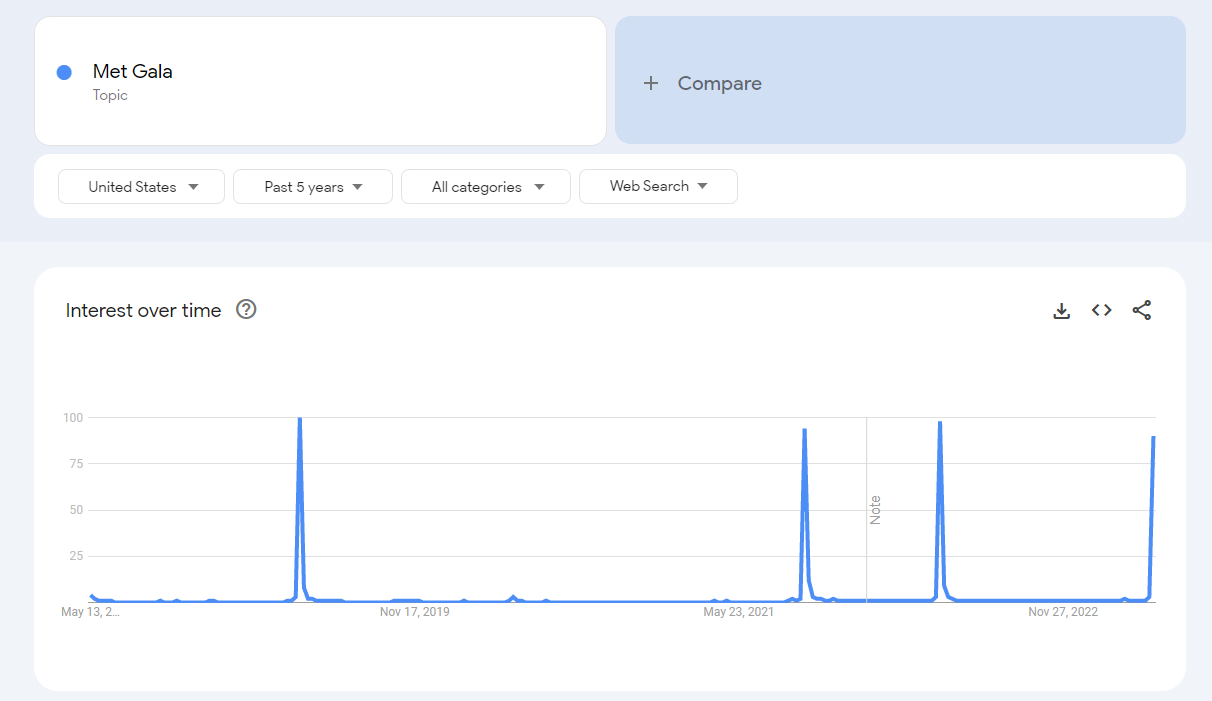1212x701 pixels.
Task: Click the Note marker on the chart
Action: click(x=875, y=510)
